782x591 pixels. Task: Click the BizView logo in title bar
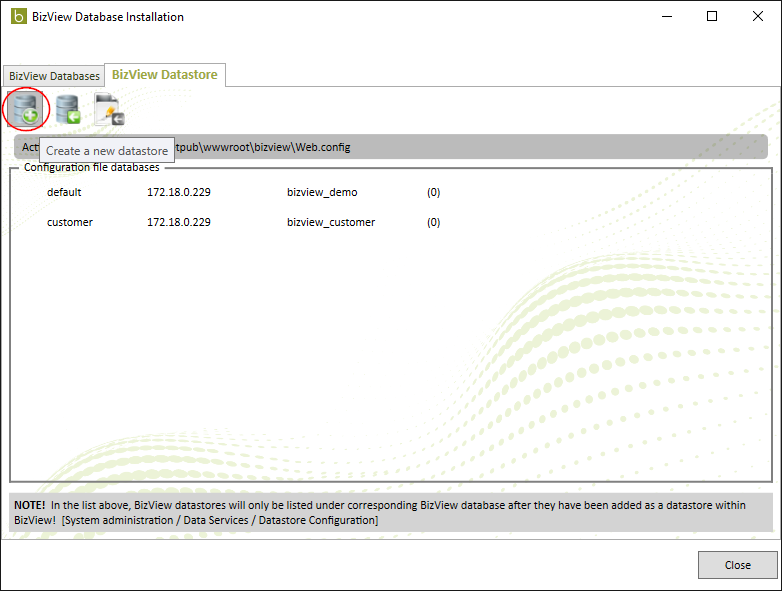click(19, 16)
